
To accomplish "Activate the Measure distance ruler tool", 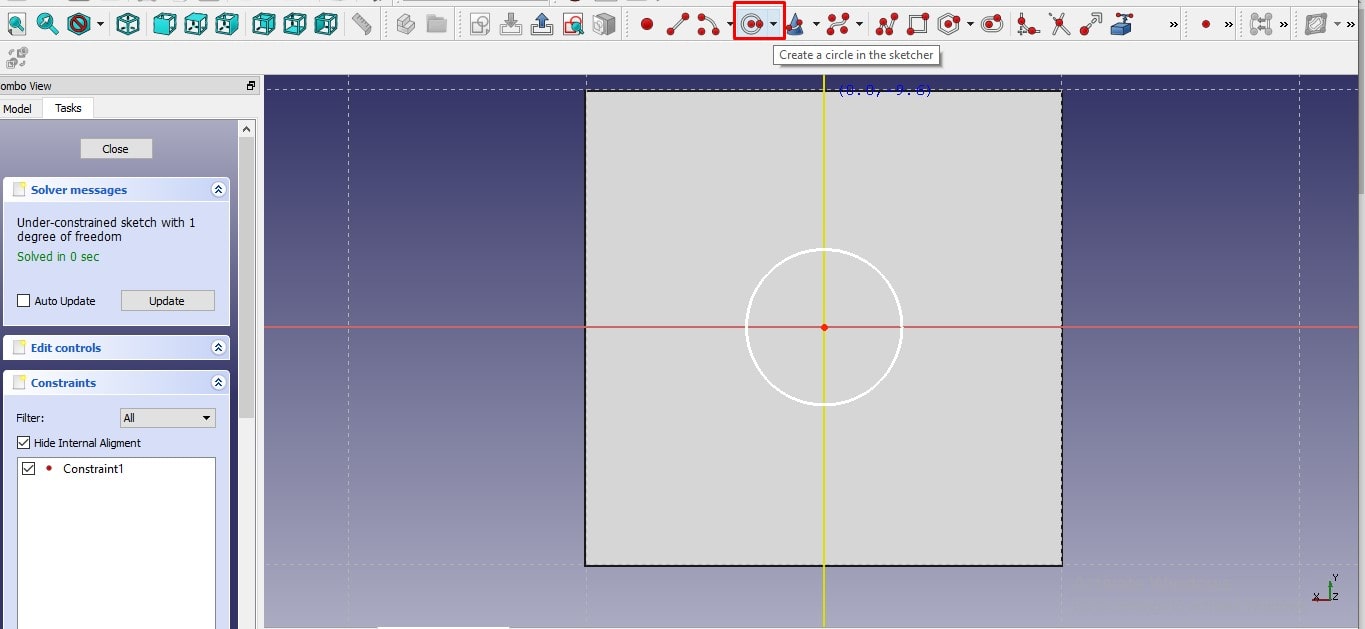I will [363, 23].
